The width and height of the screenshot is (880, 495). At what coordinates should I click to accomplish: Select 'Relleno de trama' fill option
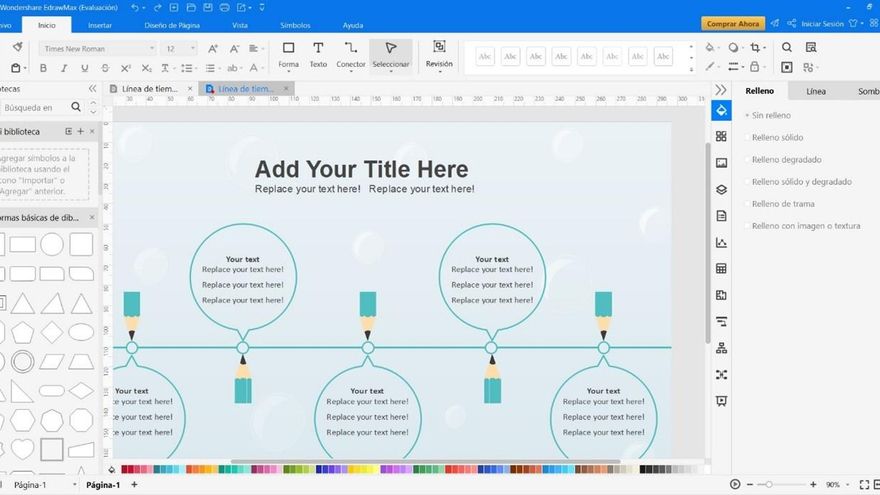click(783, 204)
